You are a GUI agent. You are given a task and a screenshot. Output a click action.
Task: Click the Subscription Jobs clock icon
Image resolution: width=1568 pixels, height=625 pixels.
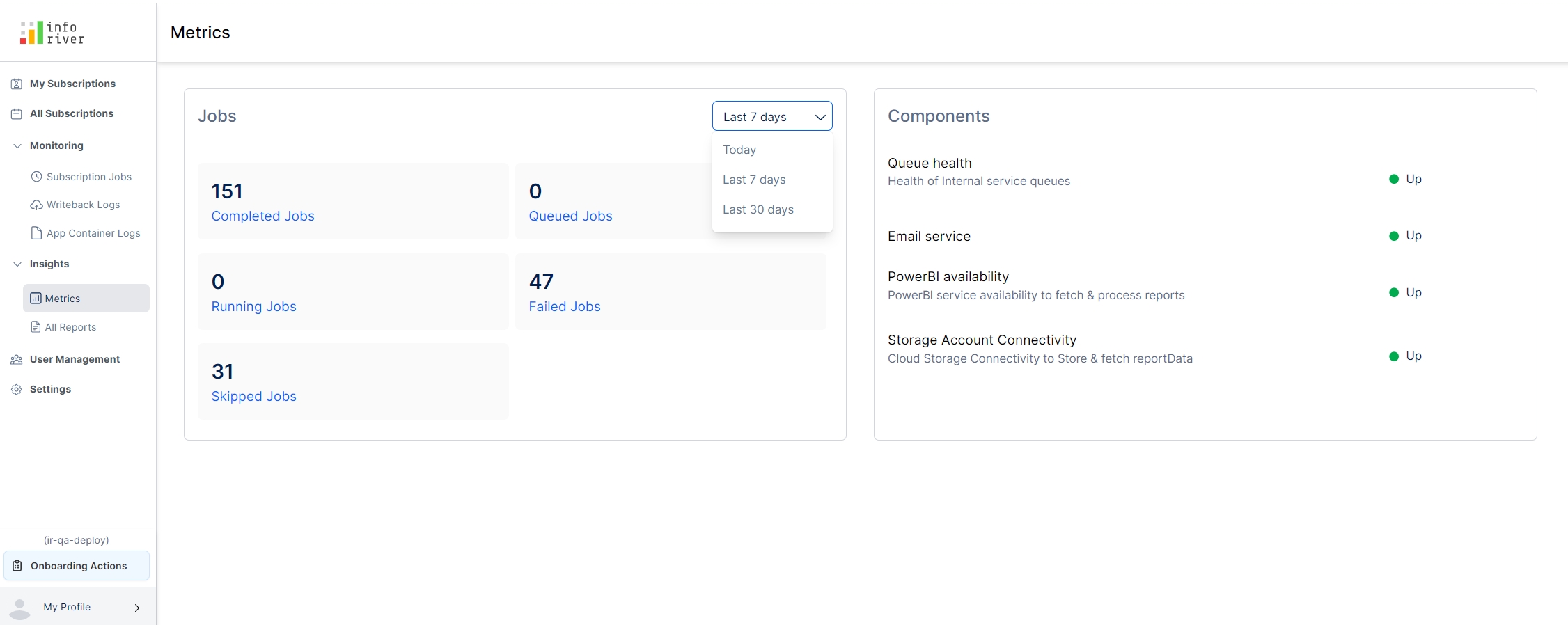tap(37, 177)
